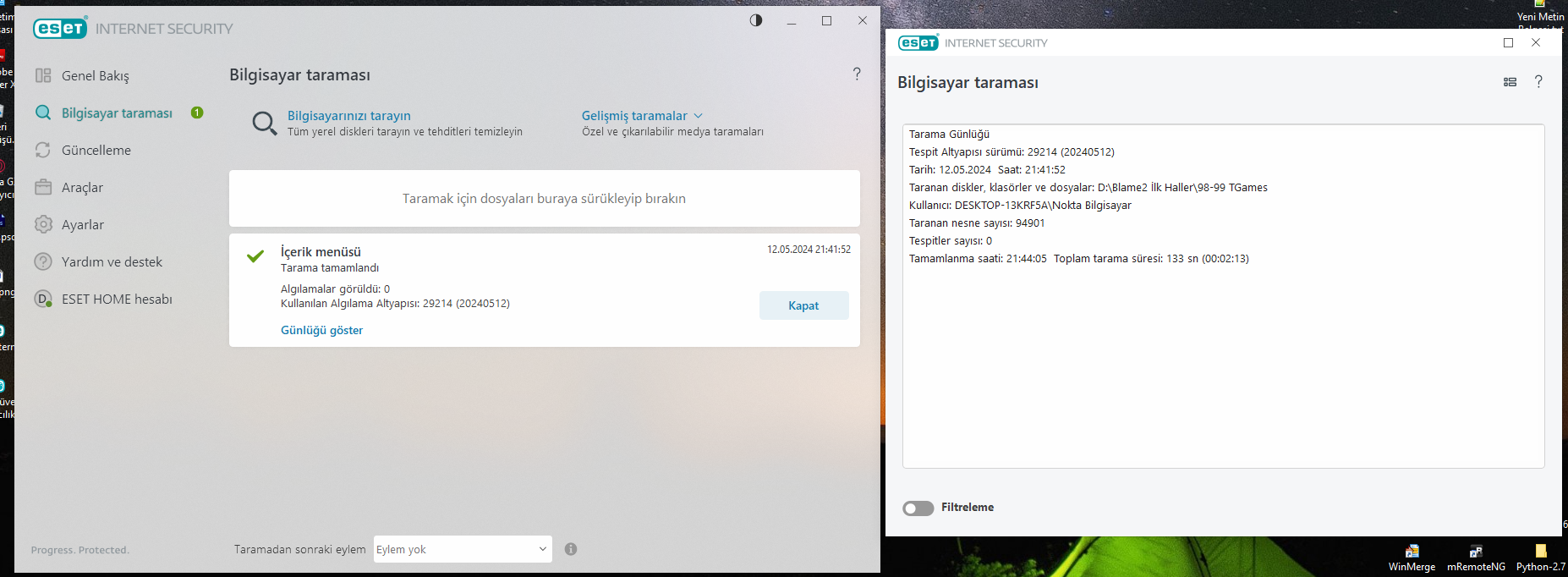This screenshot has width=1568, height=577.
Task: Toggle the dark/light contrast theme icon
Action: click(756, 20)
